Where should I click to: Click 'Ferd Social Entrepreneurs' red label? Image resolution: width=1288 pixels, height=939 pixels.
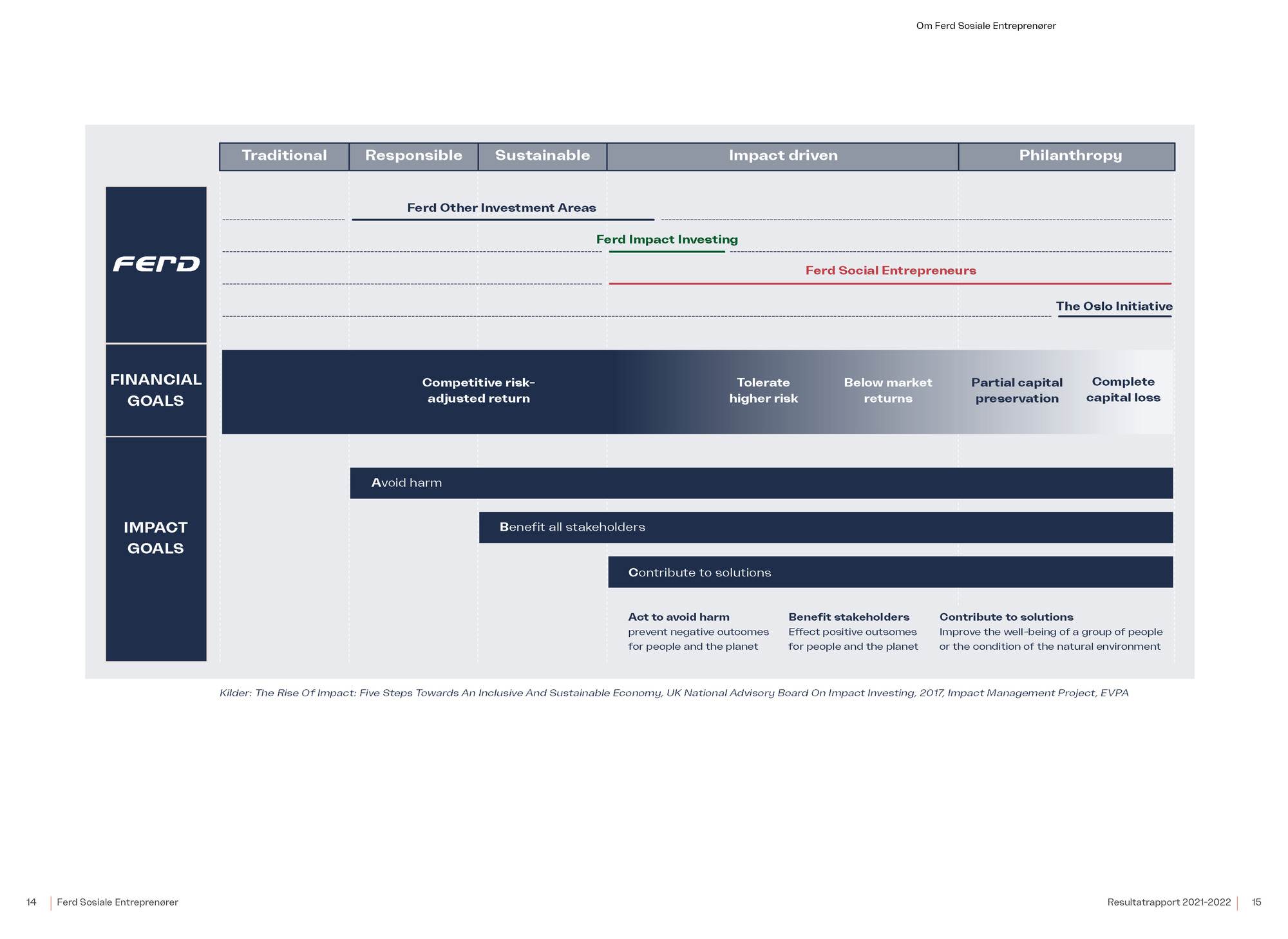coord(891,270)
